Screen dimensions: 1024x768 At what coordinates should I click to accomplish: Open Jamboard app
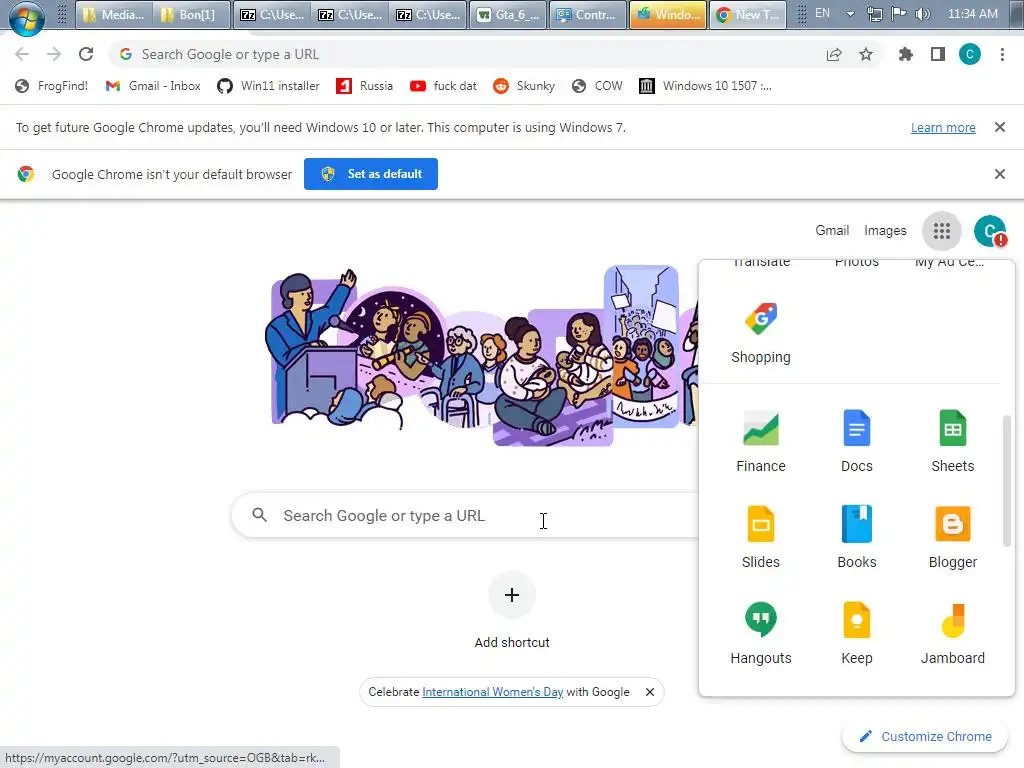(x=953, y=633)
